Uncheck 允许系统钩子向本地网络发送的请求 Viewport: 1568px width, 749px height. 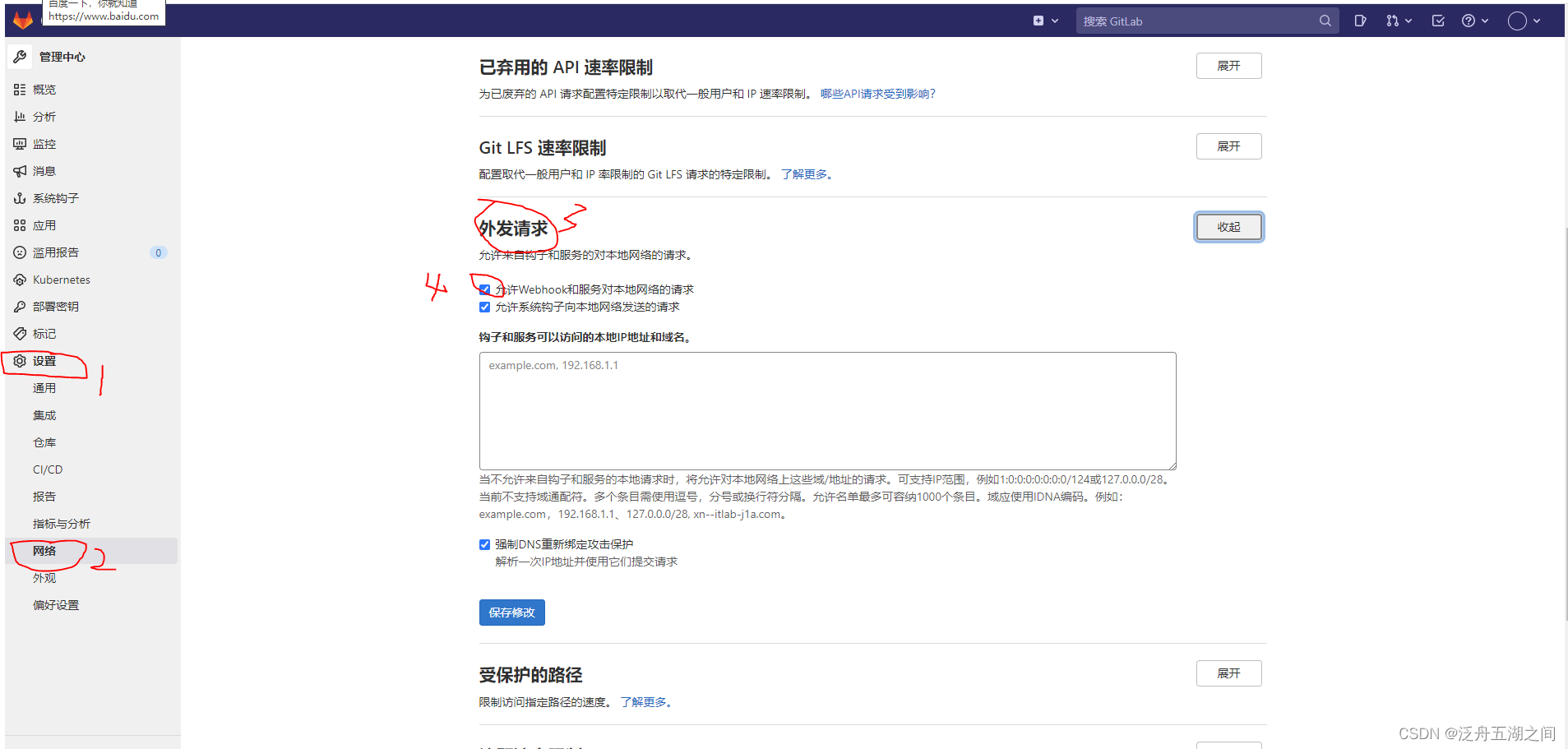tap(484, 307)
